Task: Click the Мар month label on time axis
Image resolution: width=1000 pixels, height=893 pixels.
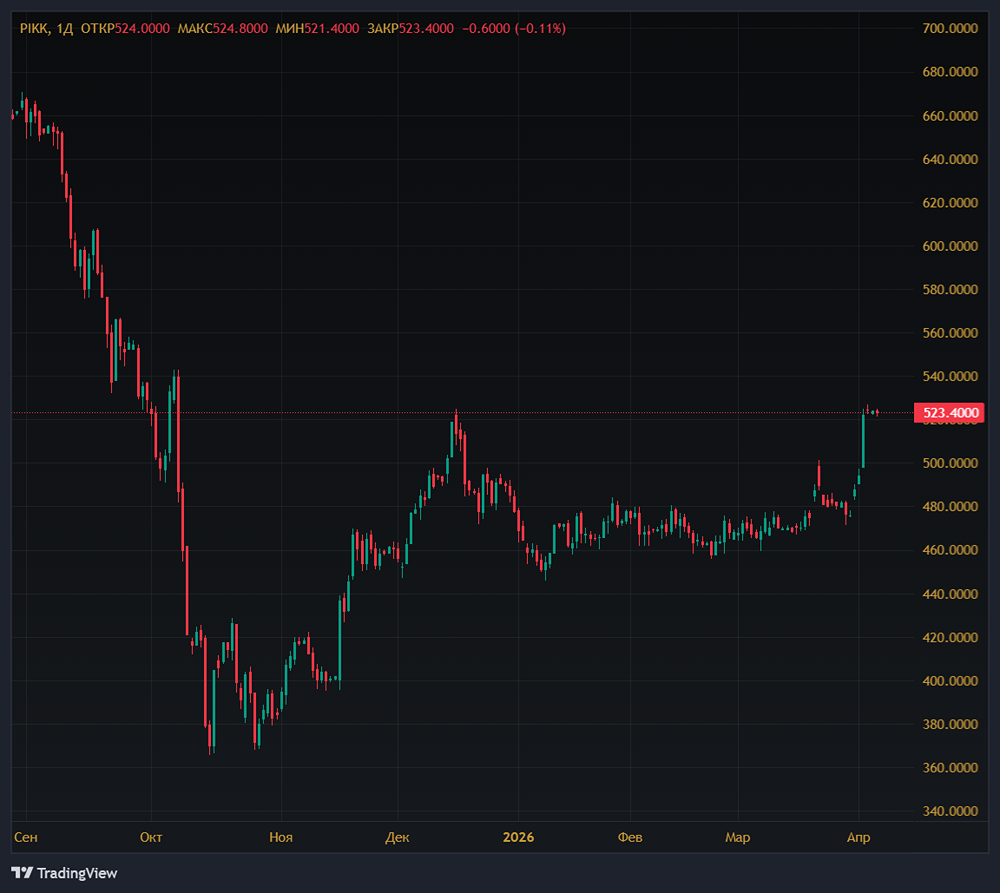Action: click(x=738, y=837)
